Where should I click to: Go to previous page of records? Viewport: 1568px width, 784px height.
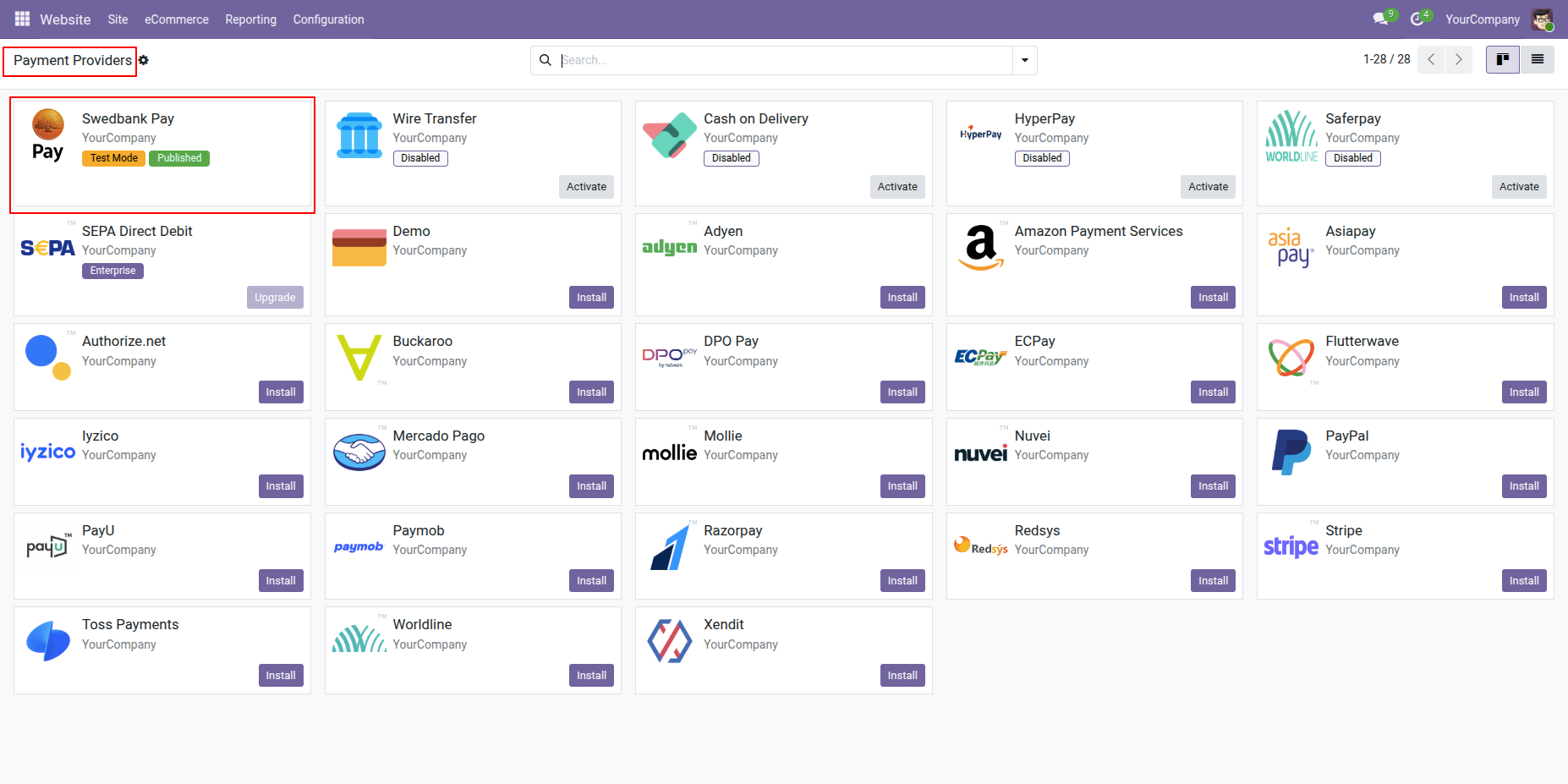pos(1431,60)
